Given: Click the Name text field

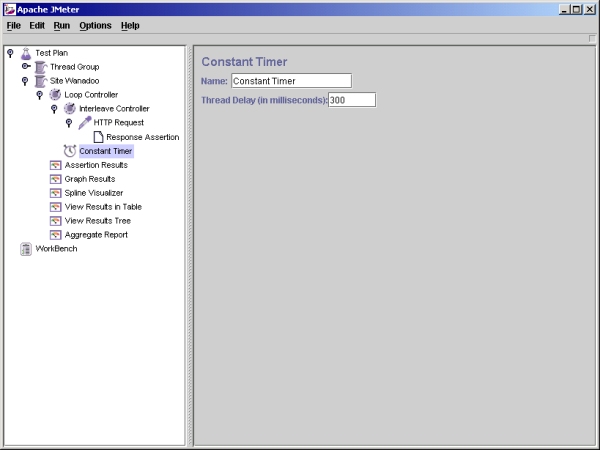Looking at the screenshot, I should [x=290, y=81].
